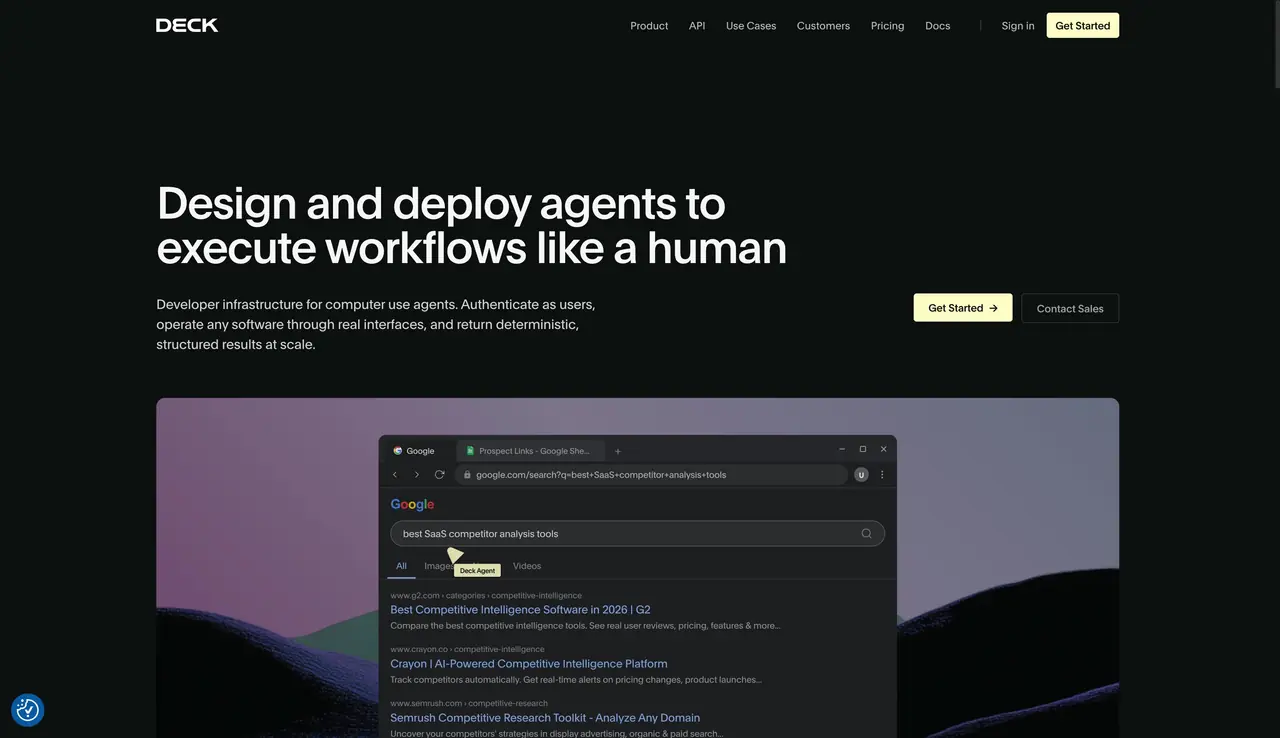Screen dimensions: 1280x738
Task: Open the Crayon AI-Powered Competitive Intelligence result
Action: tap(529, 663)
